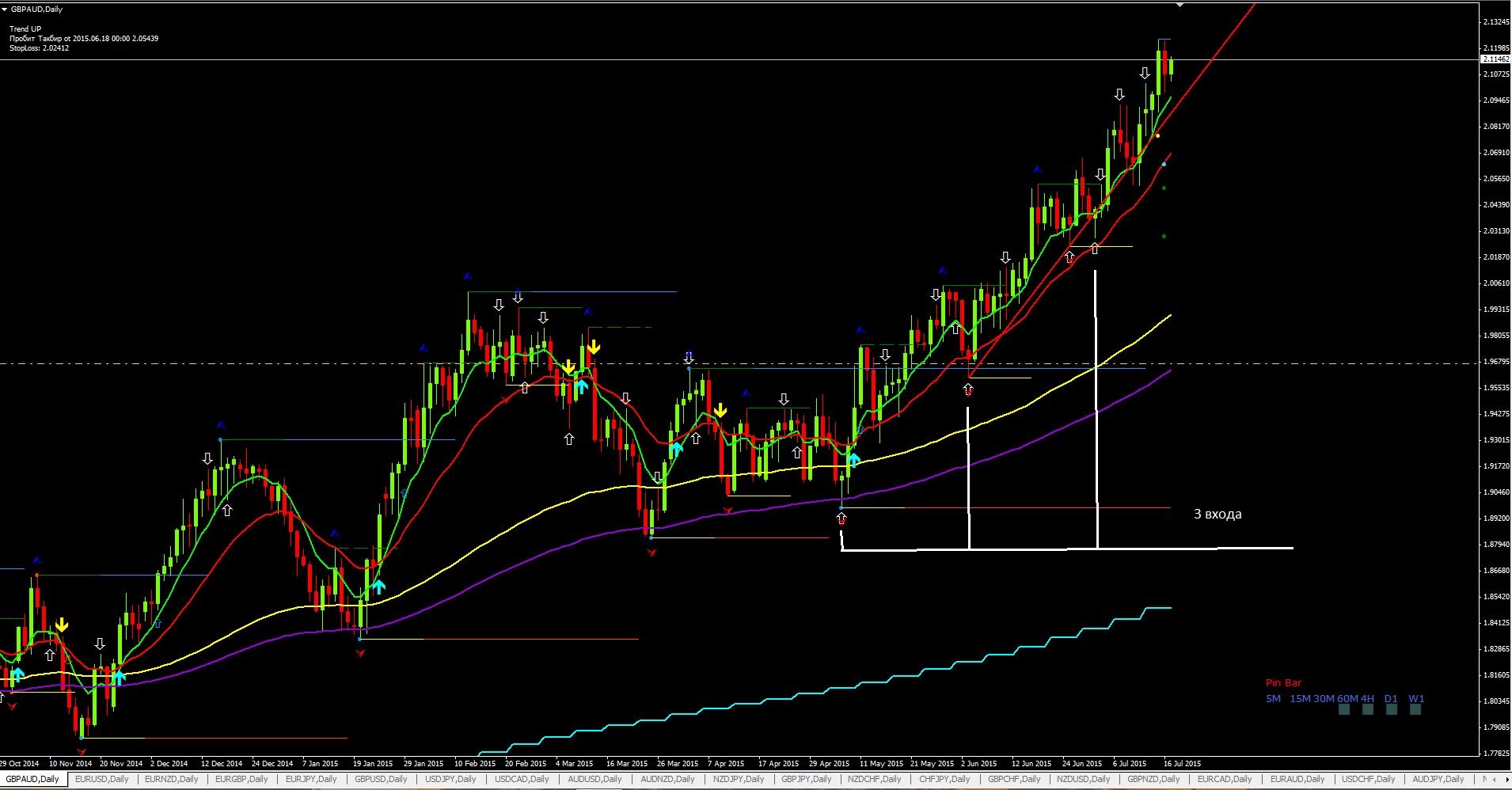Open the AUDNZD,Daily chart tab
This screenshot has width=1512, height=790.
667,780
